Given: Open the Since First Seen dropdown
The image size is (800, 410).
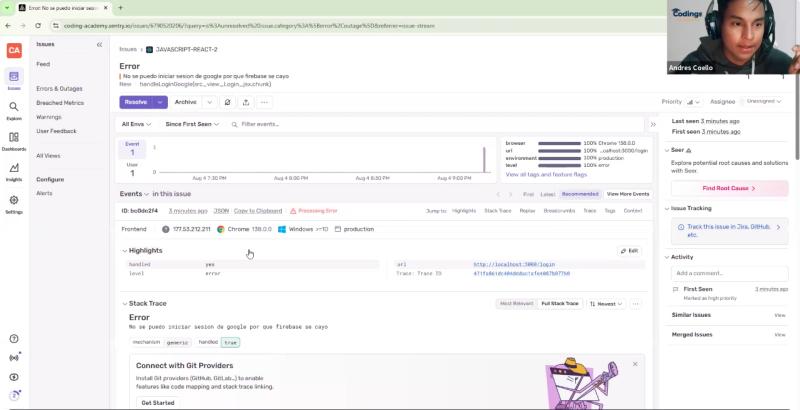Looking at the screenshot, I should pos(192,124).
